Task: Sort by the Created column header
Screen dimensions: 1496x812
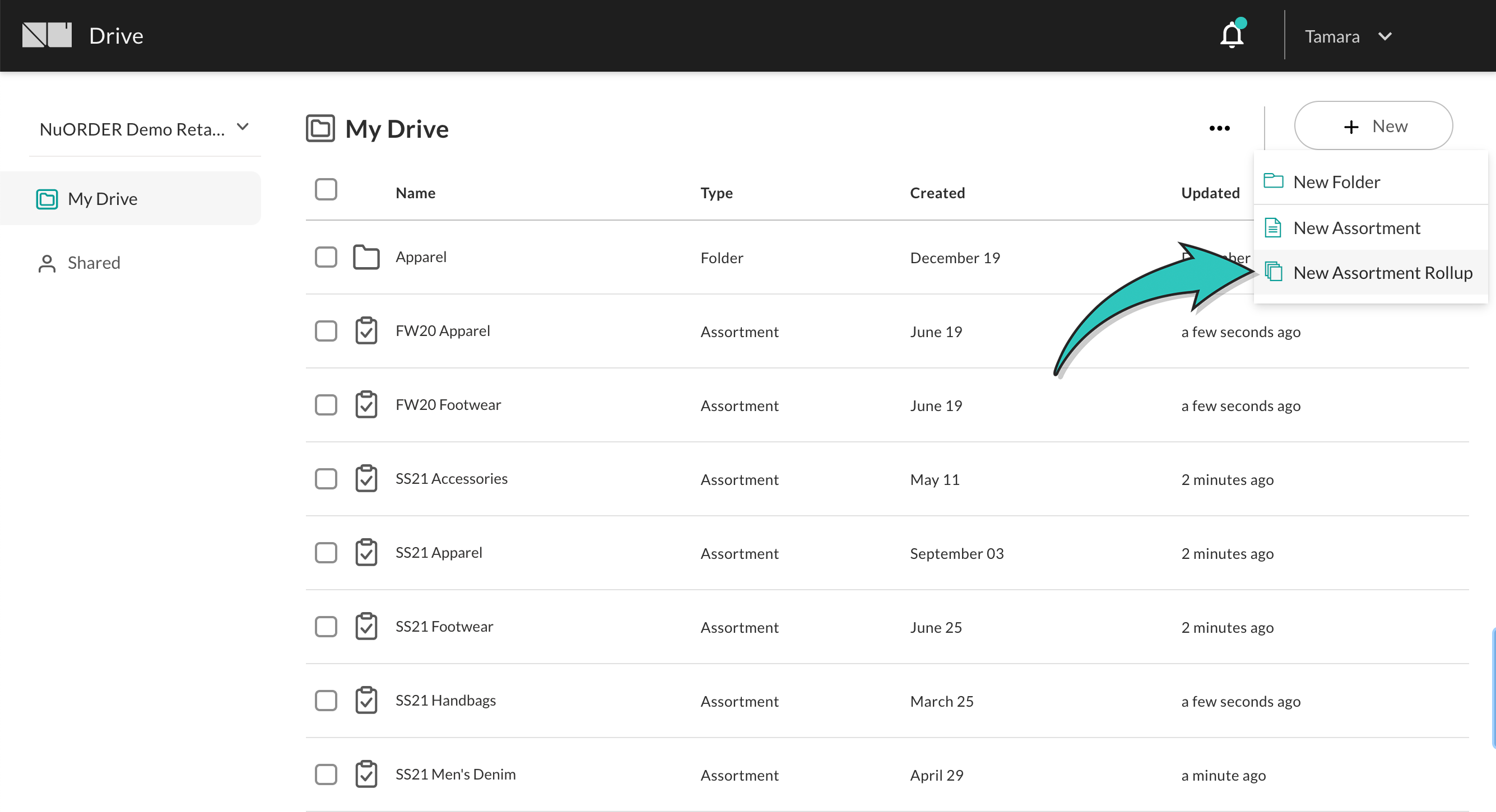Action: click(937, 193)
